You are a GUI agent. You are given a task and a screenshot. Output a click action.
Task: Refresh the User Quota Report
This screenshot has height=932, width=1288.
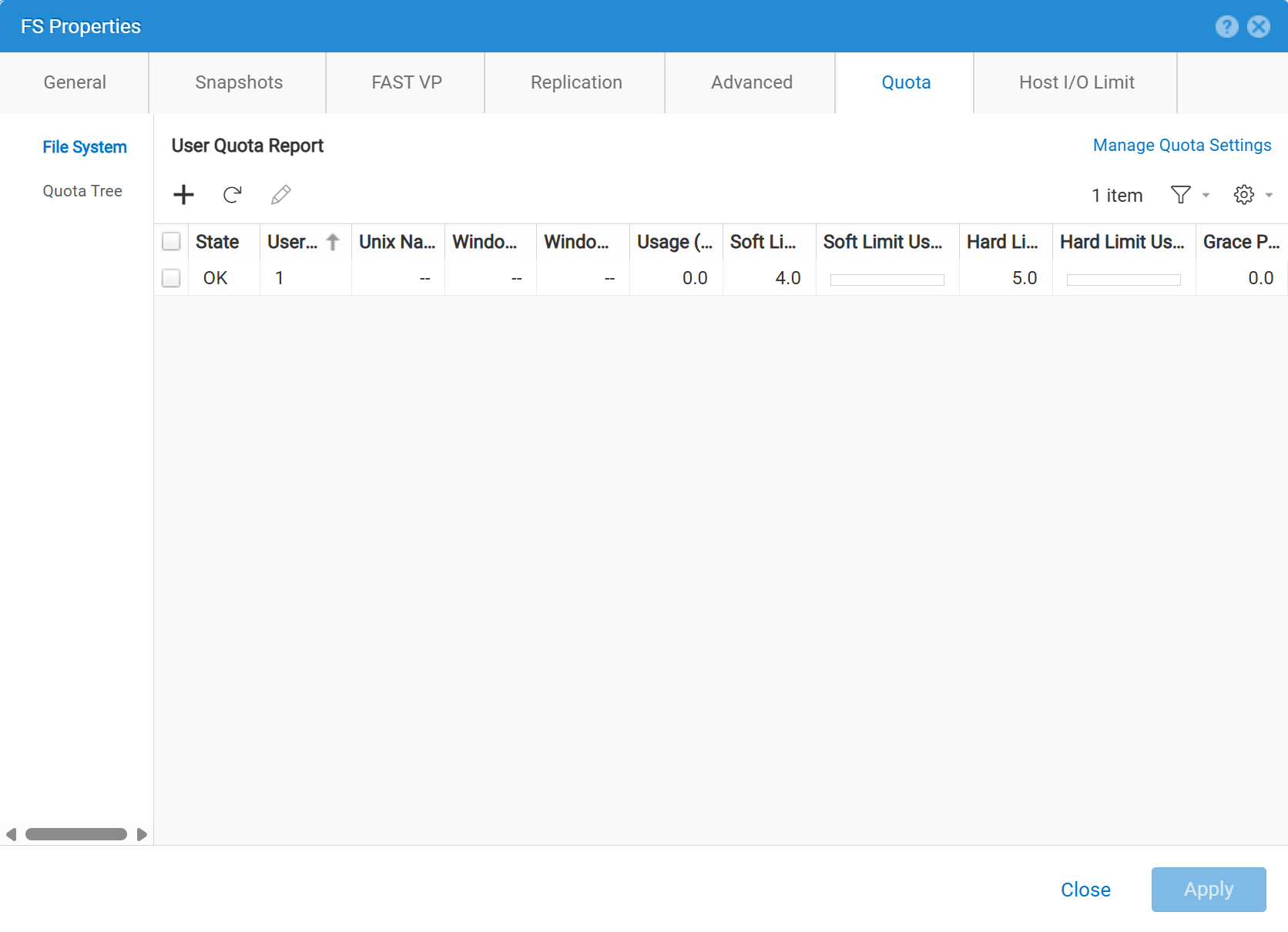pyautogui.click(x=232, y=195)
